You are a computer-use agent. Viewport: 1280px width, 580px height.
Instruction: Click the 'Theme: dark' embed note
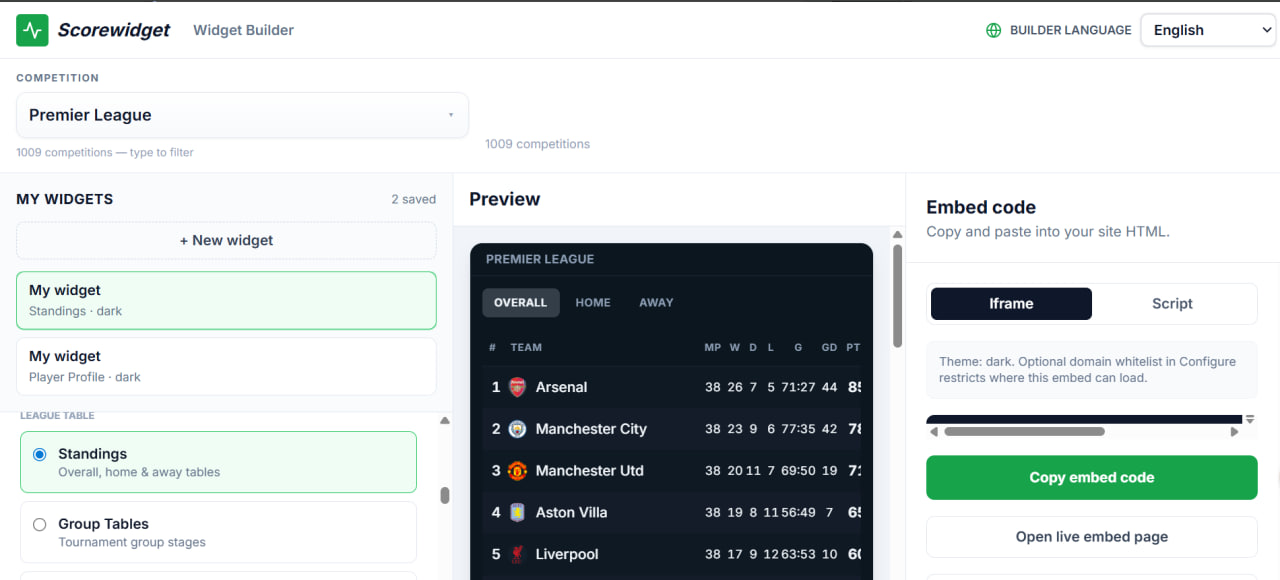pos(1092,370)
